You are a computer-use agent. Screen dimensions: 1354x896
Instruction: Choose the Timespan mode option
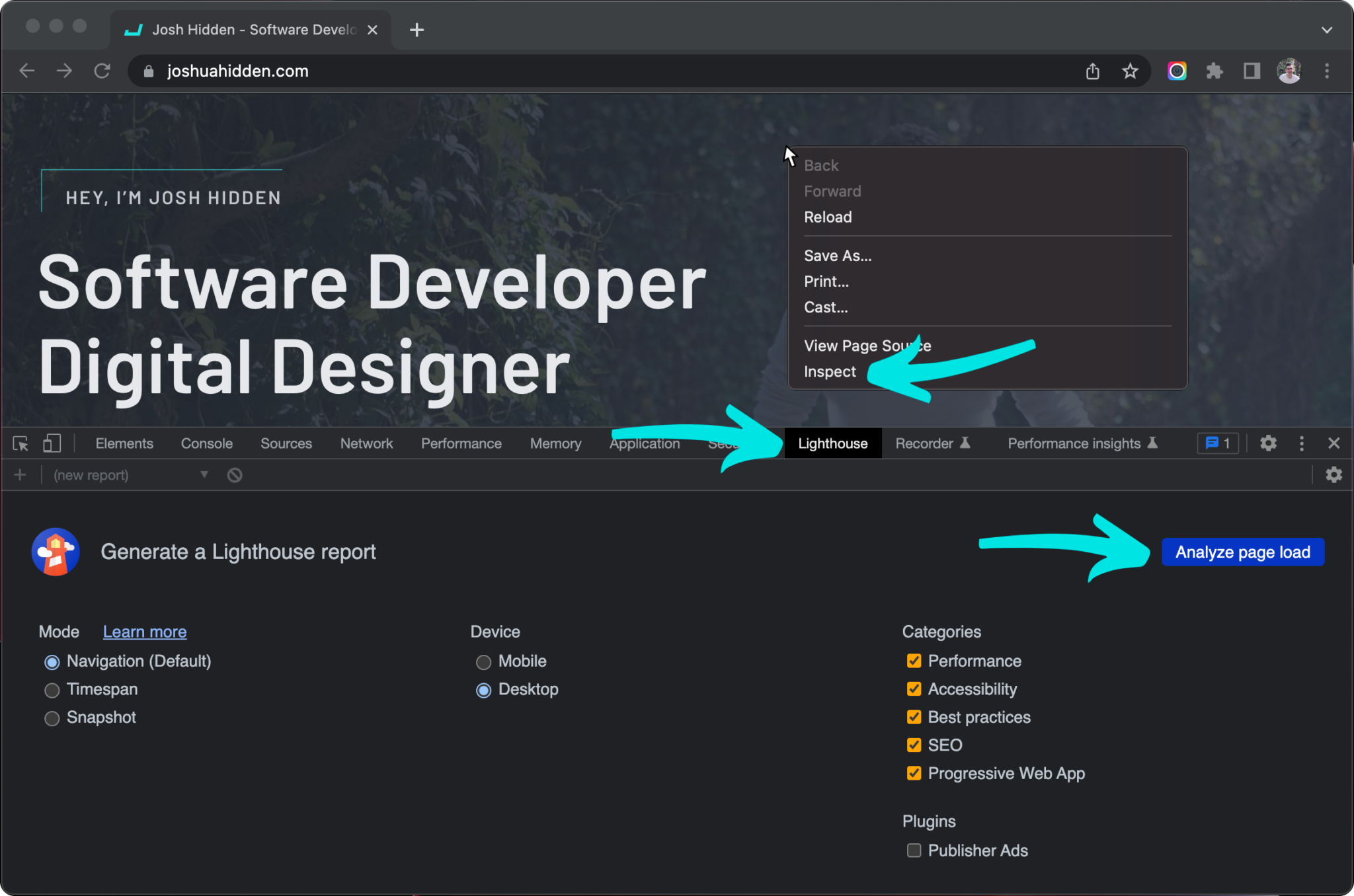tap(52, 691)
